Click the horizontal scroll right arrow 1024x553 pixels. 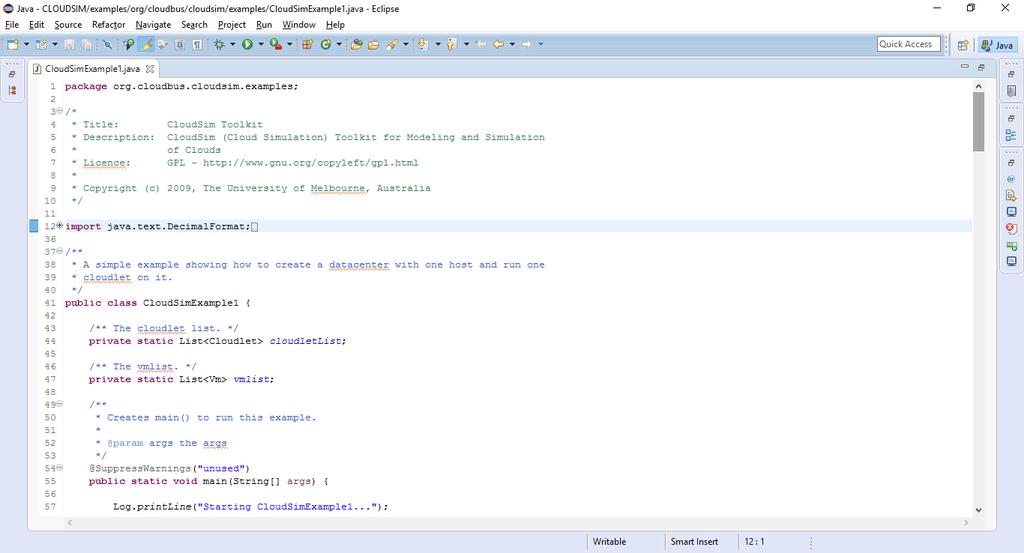click(966, 522)
